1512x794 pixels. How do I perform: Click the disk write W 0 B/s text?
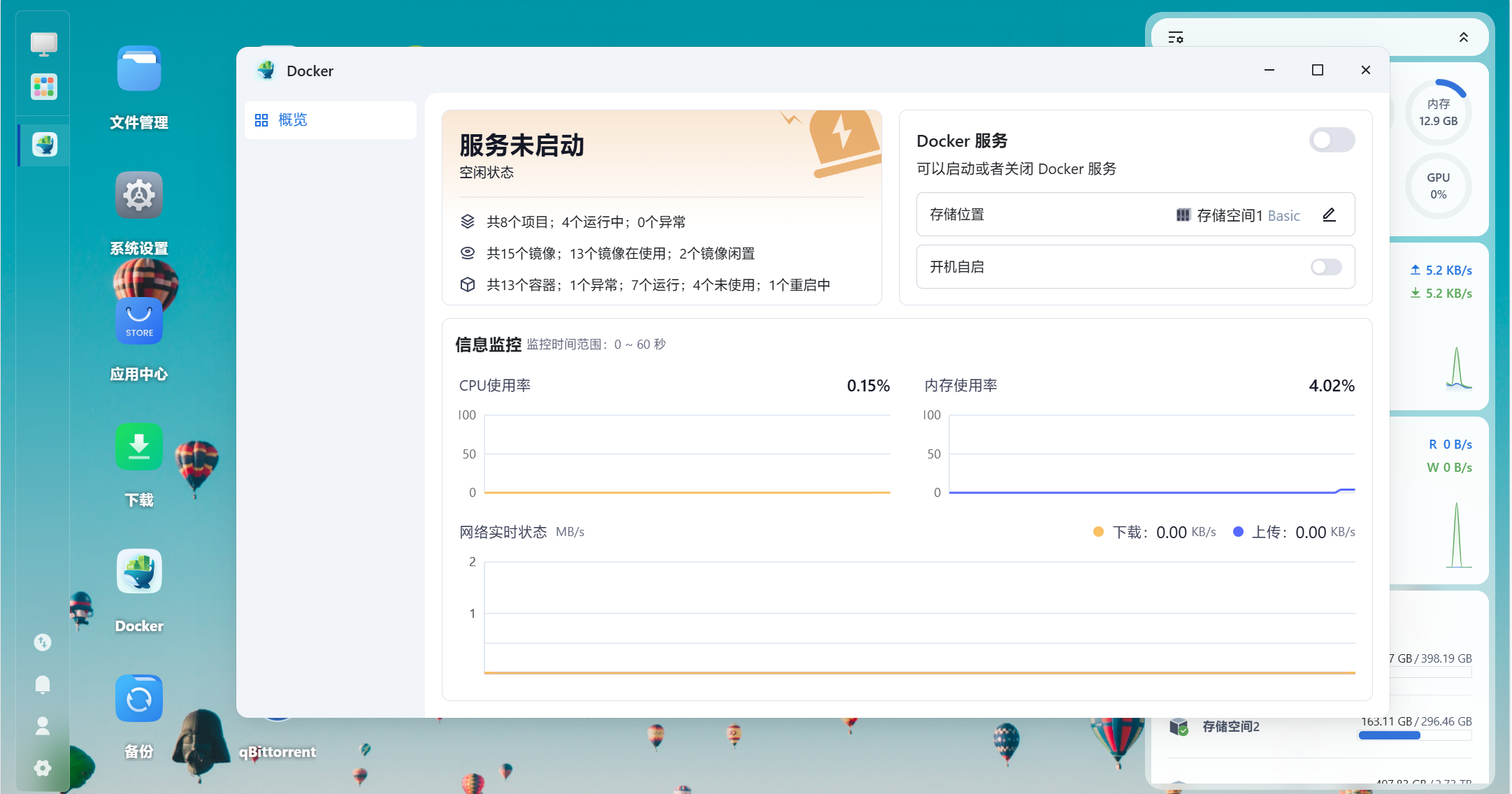[1450, 468]
